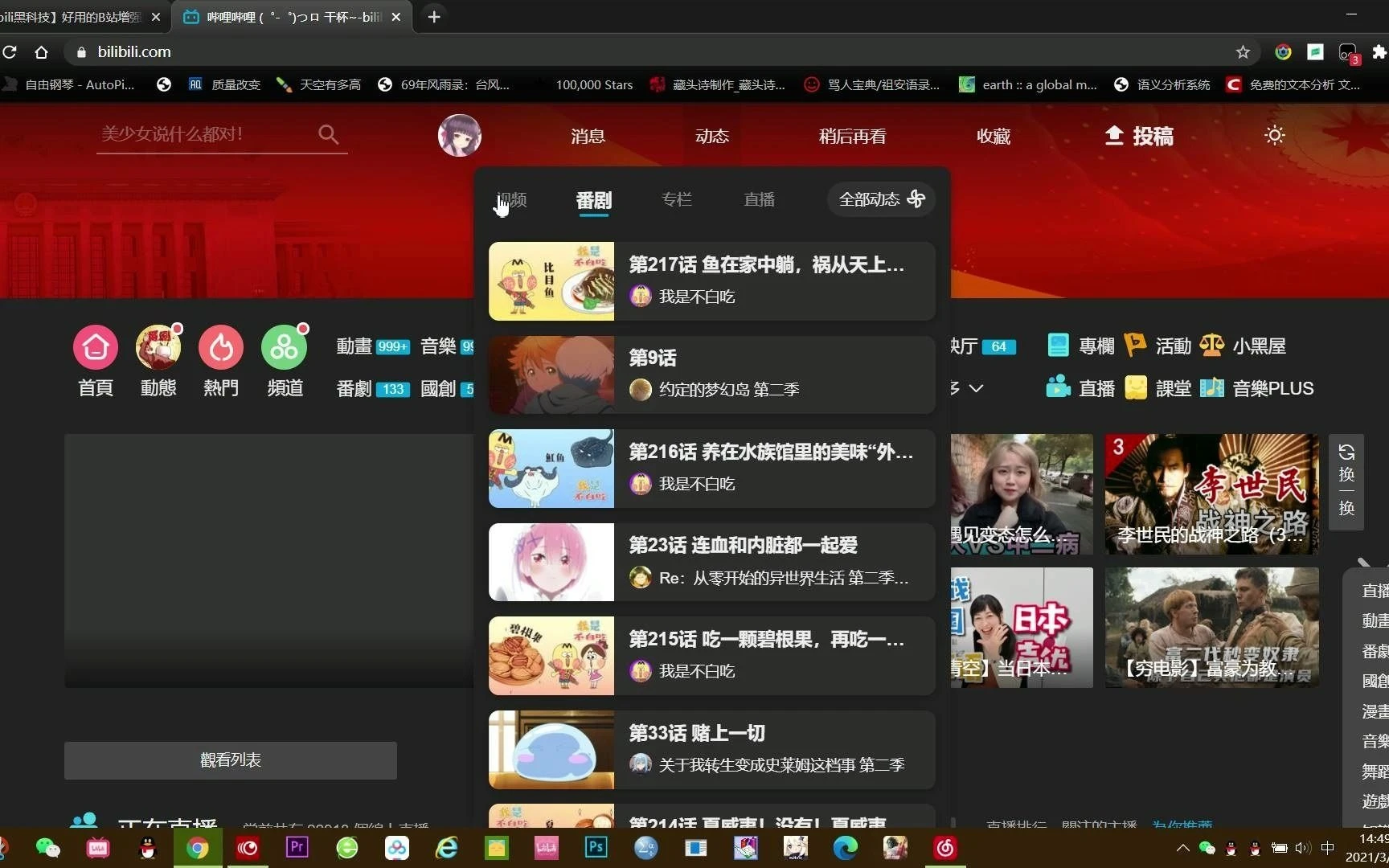The width and height of the screenshot is (1389, 868).
Task: Click the search magnifier icon
Action: [x=328, y=134]
